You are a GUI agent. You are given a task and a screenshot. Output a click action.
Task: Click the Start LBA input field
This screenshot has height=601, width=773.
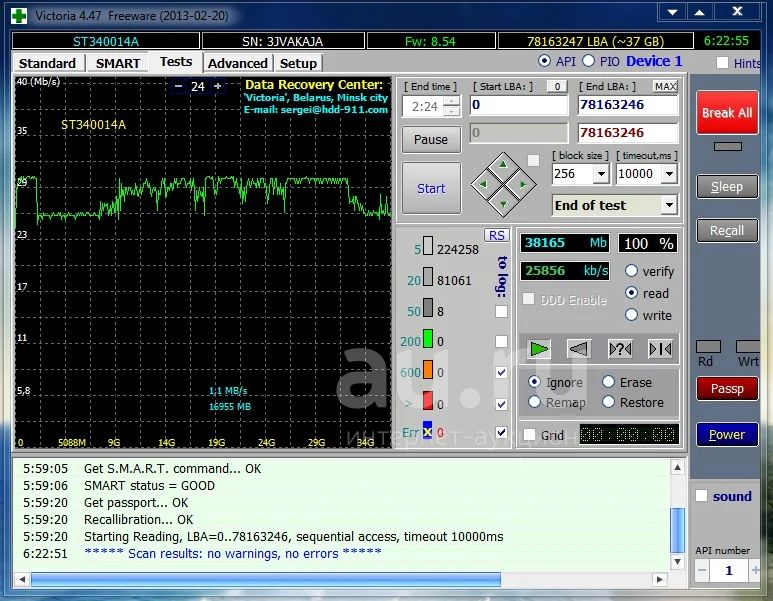(518, 105)
